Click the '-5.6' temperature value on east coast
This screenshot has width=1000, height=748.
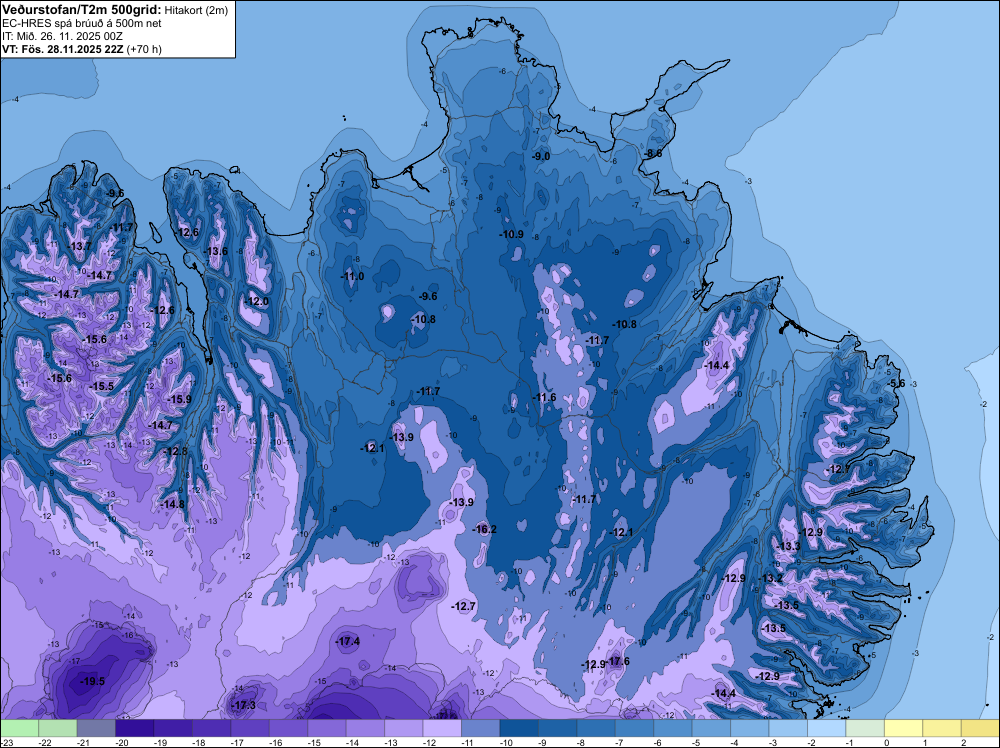[896, 383]
